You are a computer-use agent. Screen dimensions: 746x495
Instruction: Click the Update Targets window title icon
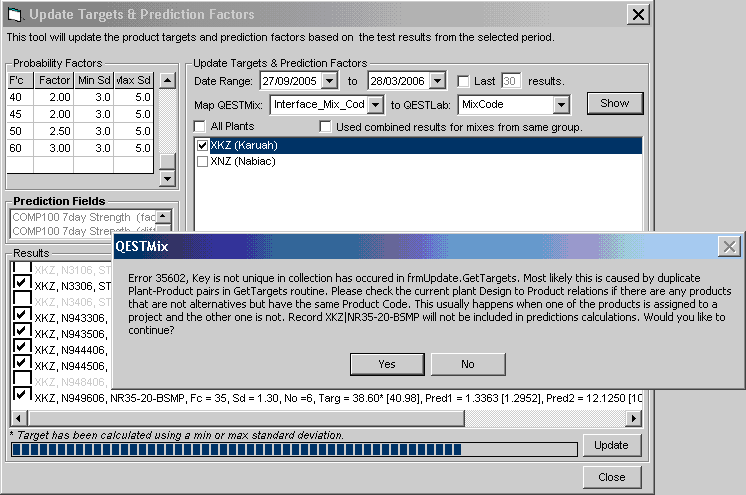coord(14,15)
